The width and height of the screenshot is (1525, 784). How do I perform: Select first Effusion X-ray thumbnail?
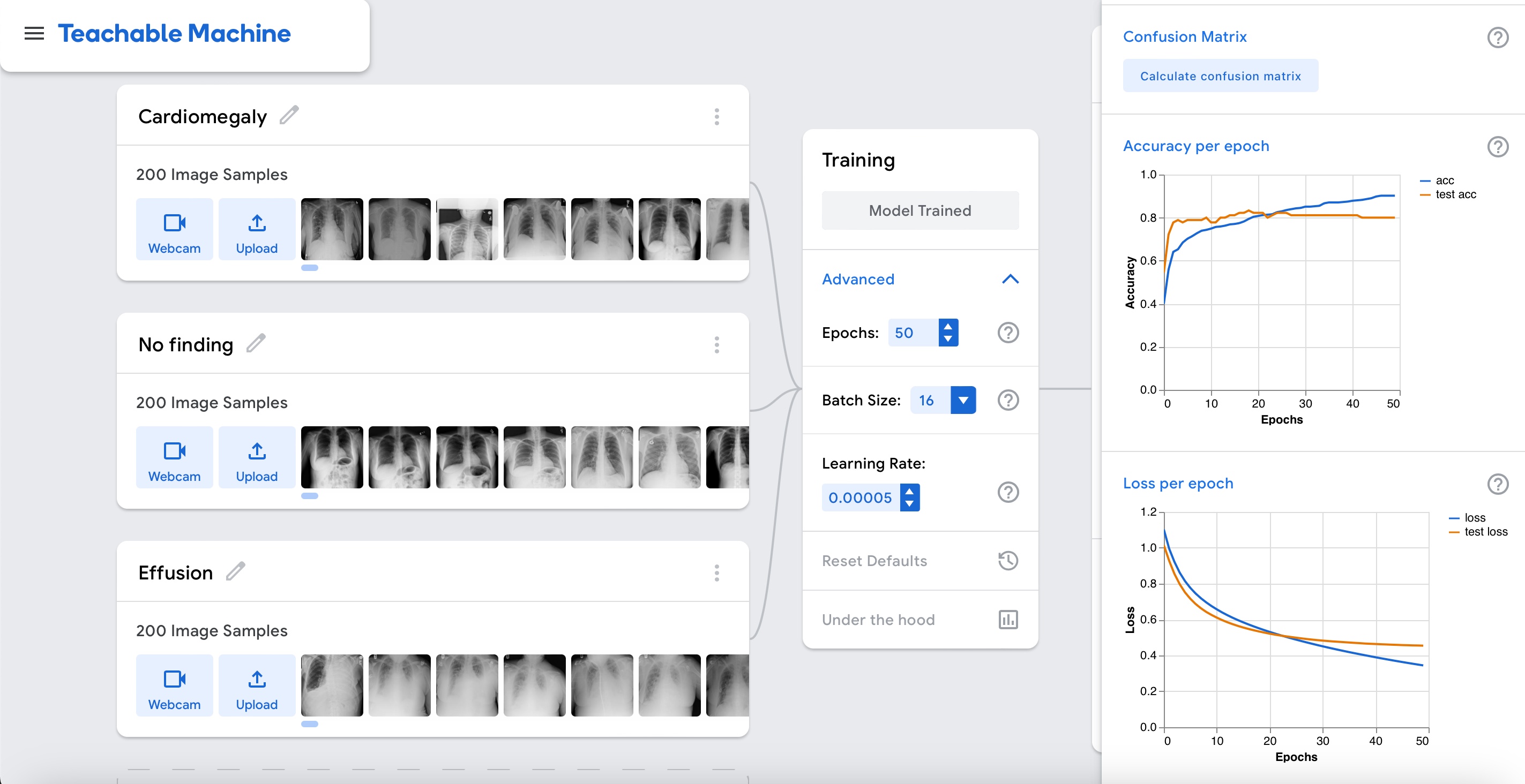(x=332, y=685)
